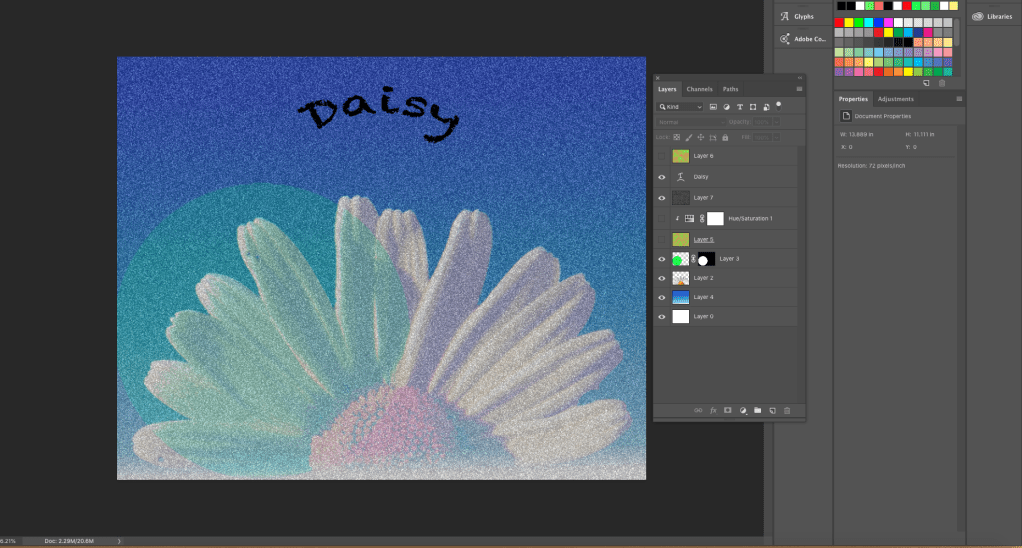The width and height of the screenshot is (1022, 548).
Task: Open the Libraries panel
Action: click(x=992, y=16)
